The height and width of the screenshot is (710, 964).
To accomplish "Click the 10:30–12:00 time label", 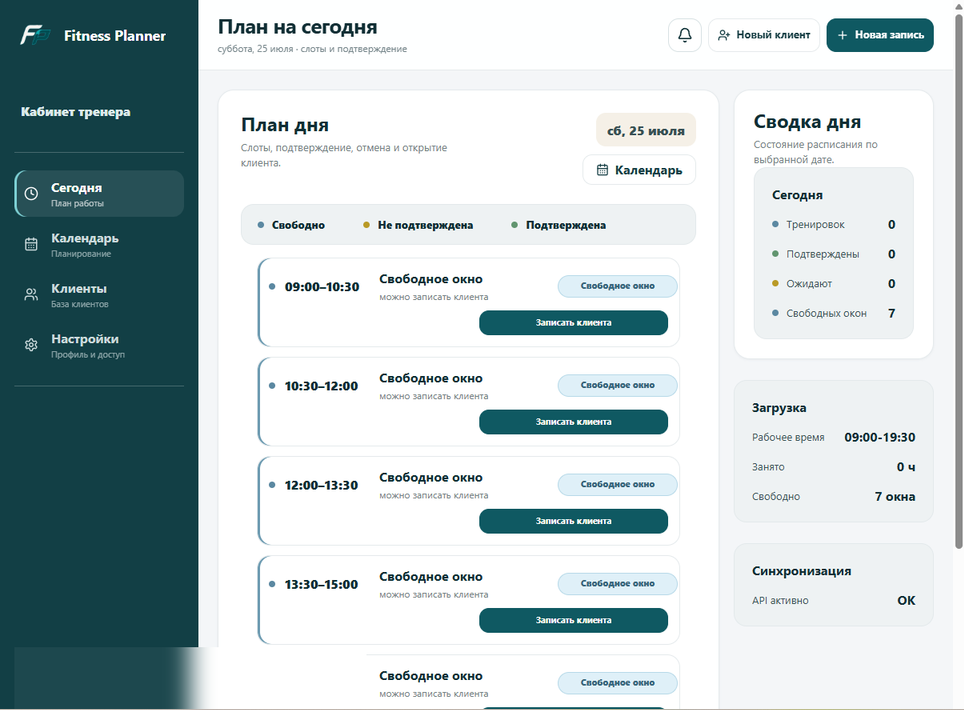I will (321, 386).
